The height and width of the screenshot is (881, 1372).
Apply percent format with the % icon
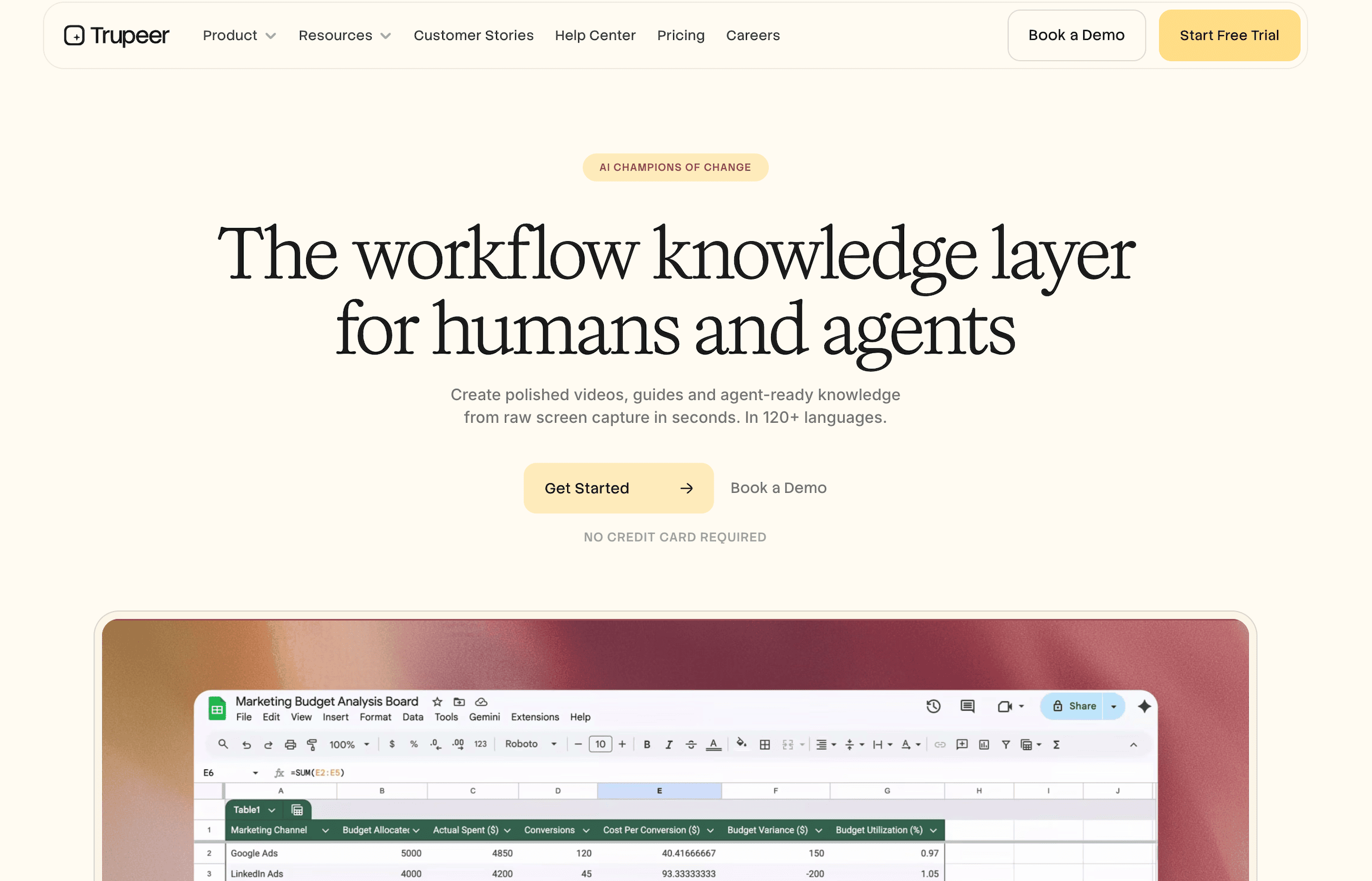click(414, 744)
